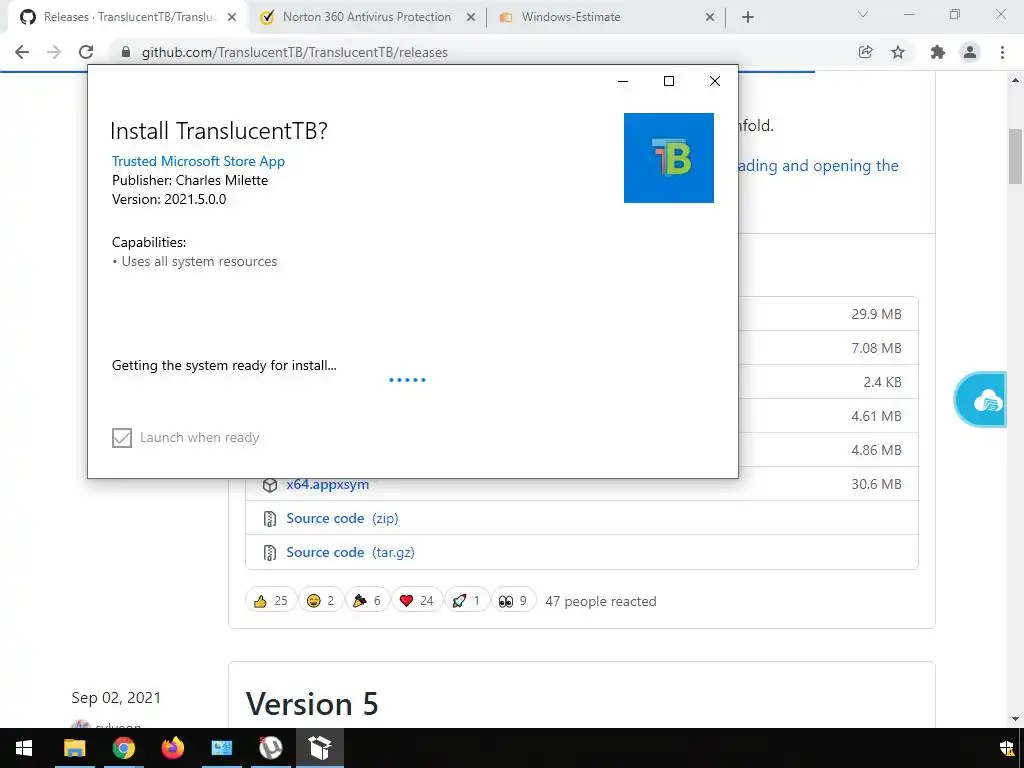This screenshot has width=1024, height=768.
Task: Reload the GitHub releases page
Action: (x=86, y=52)
